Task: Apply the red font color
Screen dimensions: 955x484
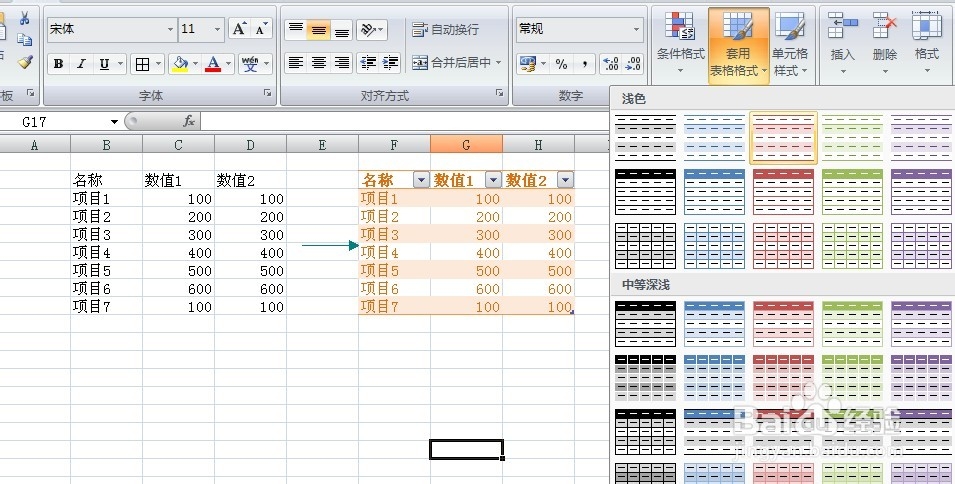Action: [213, 63]
